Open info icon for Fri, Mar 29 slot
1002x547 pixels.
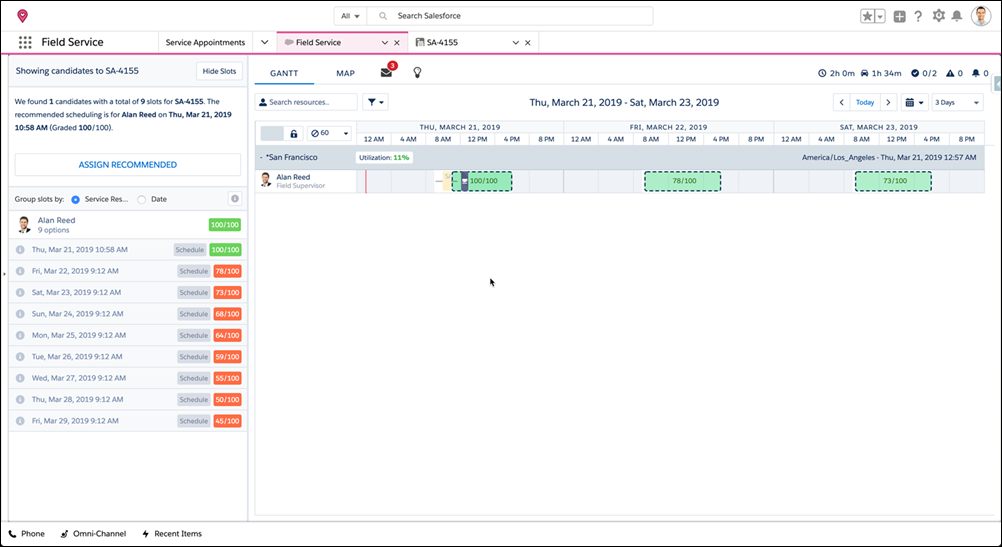click(20, 421)
